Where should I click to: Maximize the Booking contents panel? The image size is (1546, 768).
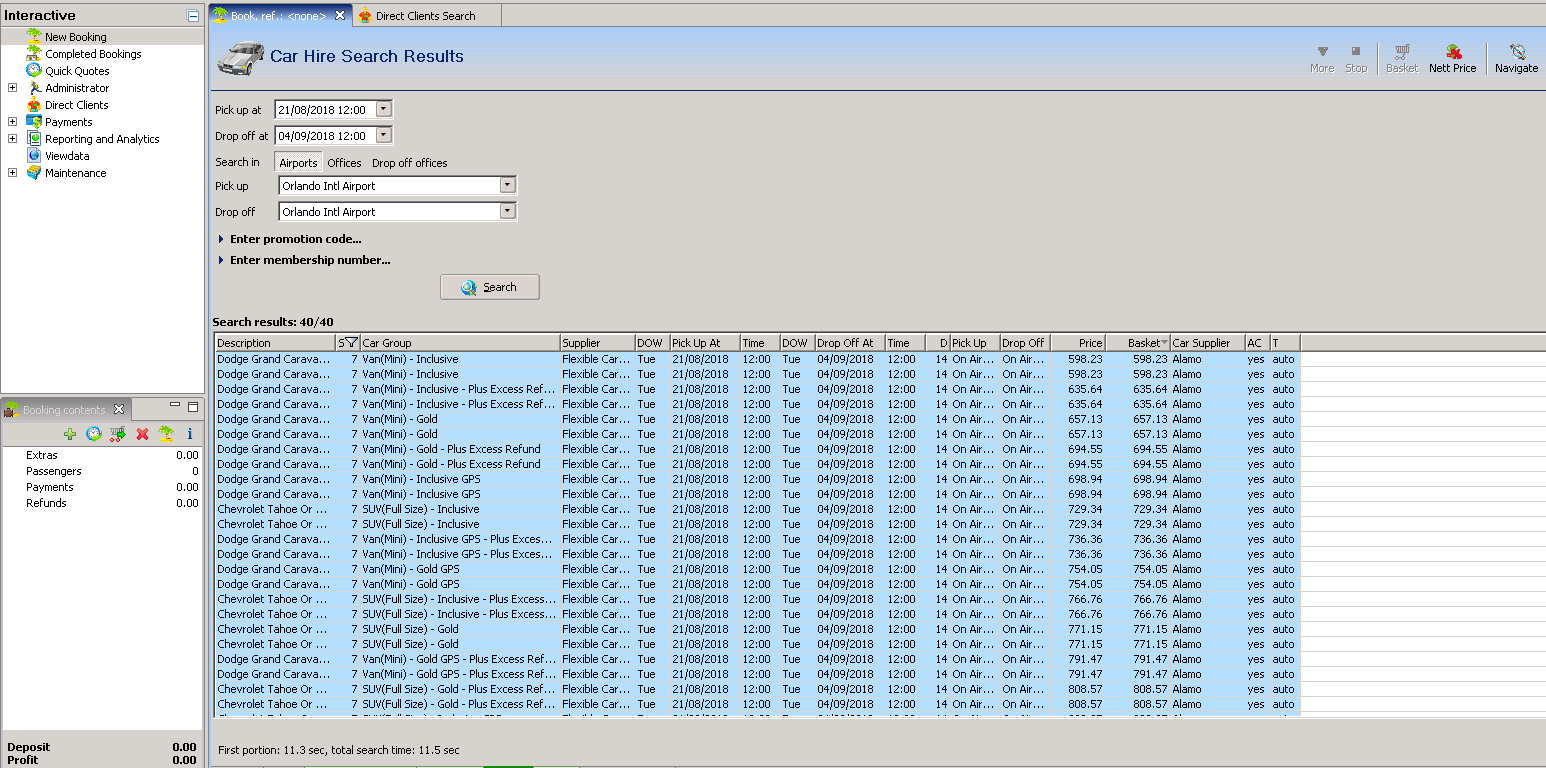[x=193, y=407]
